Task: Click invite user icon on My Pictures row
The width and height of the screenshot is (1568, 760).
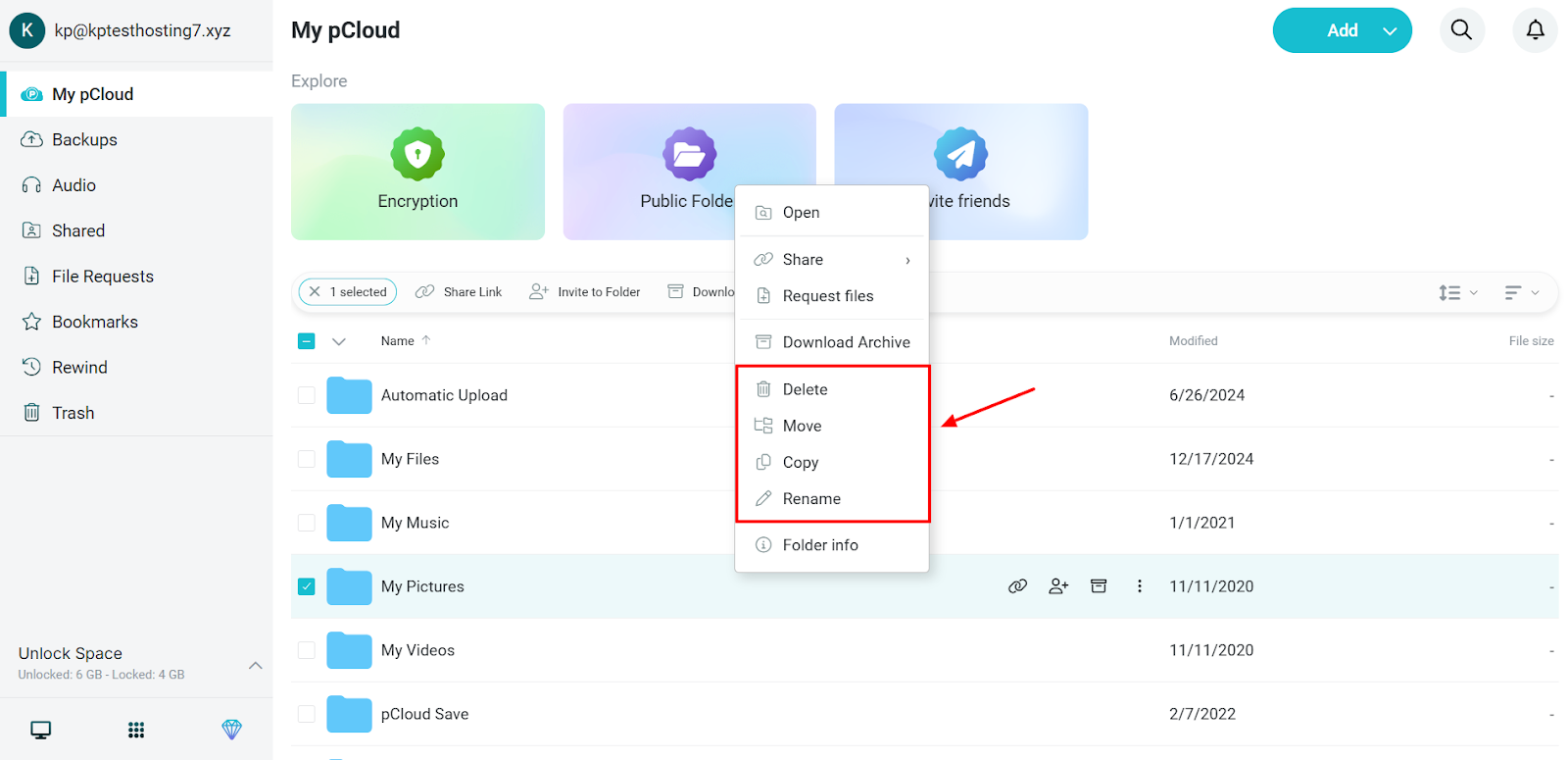Action: coord(1058,586)
